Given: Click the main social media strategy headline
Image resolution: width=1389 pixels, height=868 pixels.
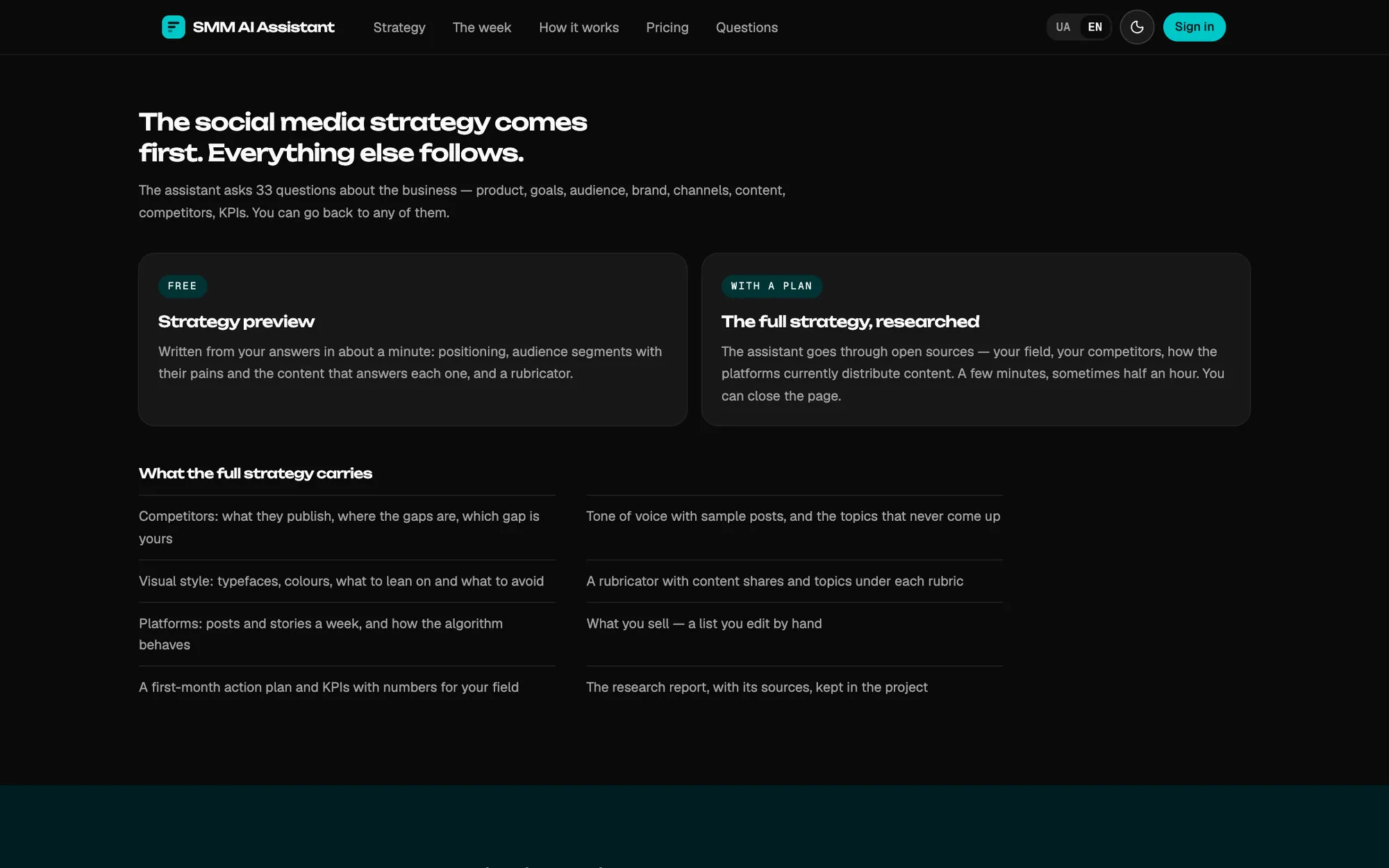Looking at the screenshot, I should [x=363, y=137].
